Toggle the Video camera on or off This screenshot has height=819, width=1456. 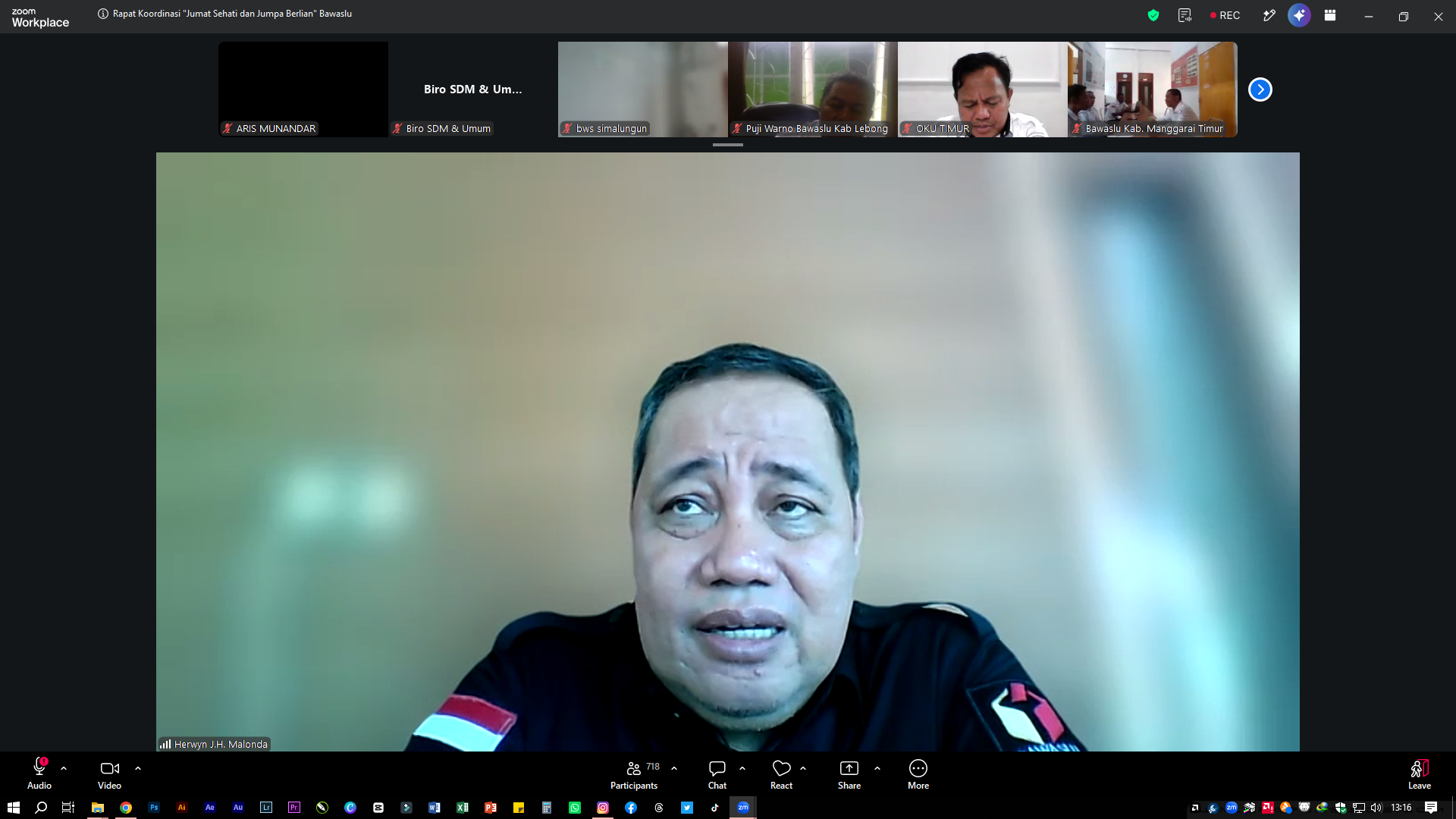pyautogui.click(x=109, y=775)
